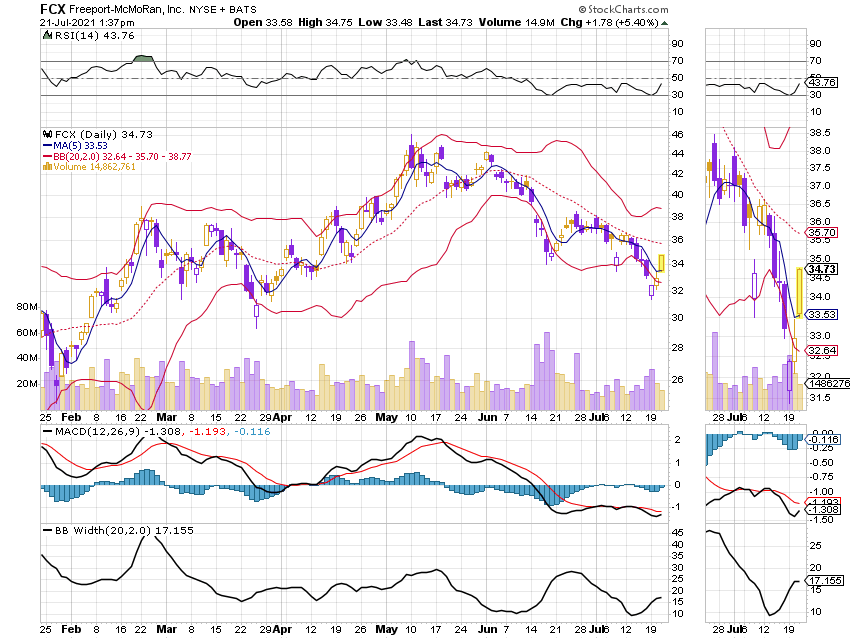The height and width of the screenshot is (639, 850).
Task: Click the 46 price scale label
Action: tap(678, 134)
